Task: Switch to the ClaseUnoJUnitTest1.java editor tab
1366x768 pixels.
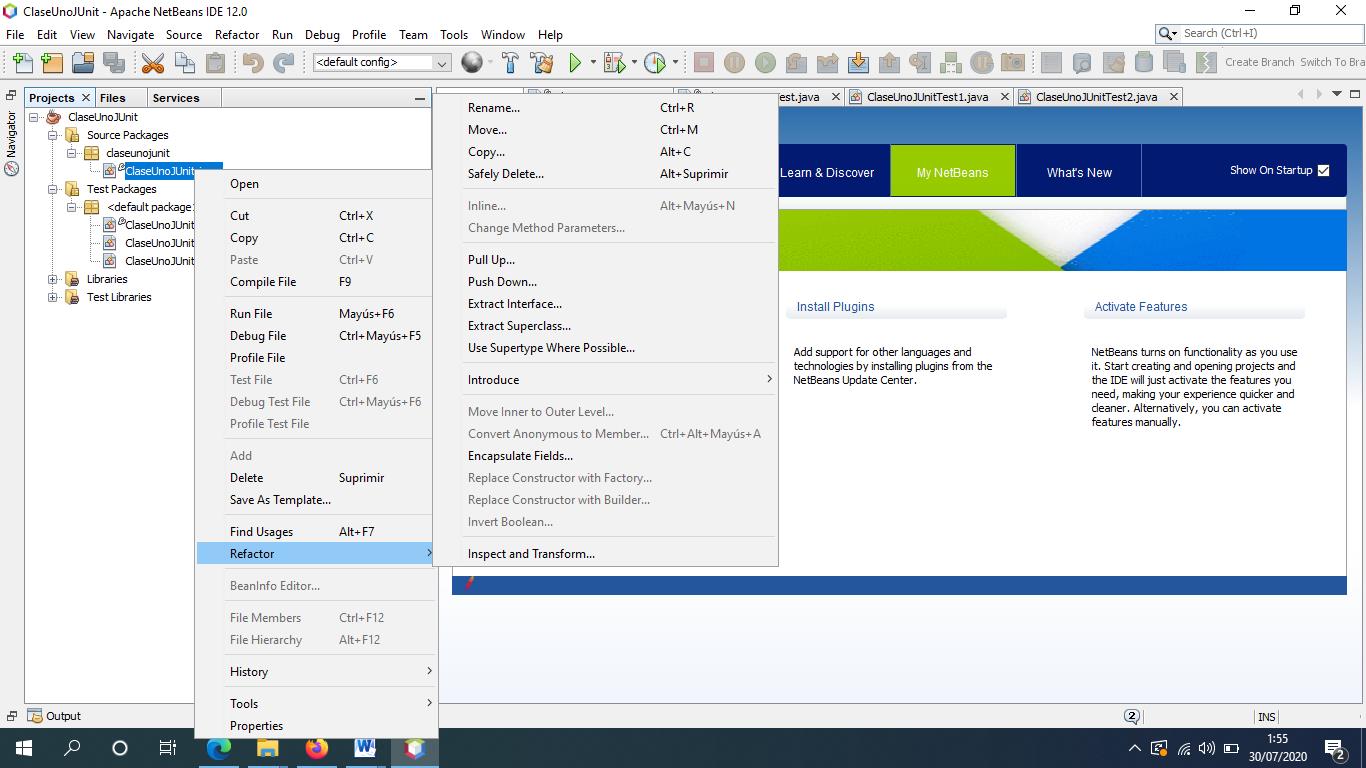Action: [x=927, y=97]
